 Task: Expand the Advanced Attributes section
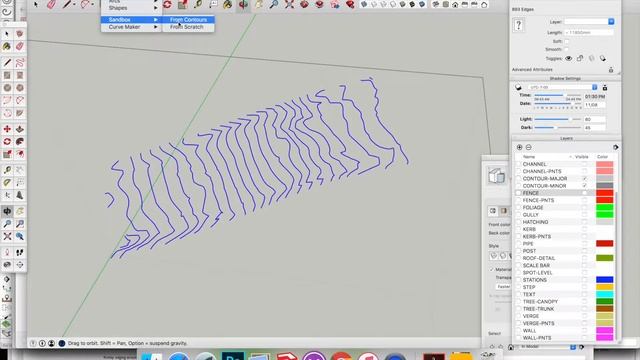(532, 70)
